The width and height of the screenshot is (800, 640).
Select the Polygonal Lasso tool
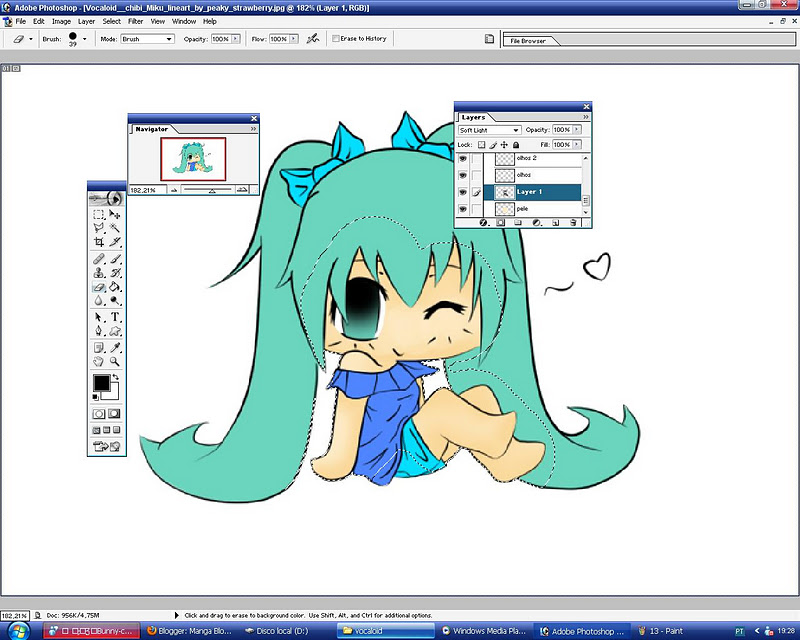[x=98, y=228]
